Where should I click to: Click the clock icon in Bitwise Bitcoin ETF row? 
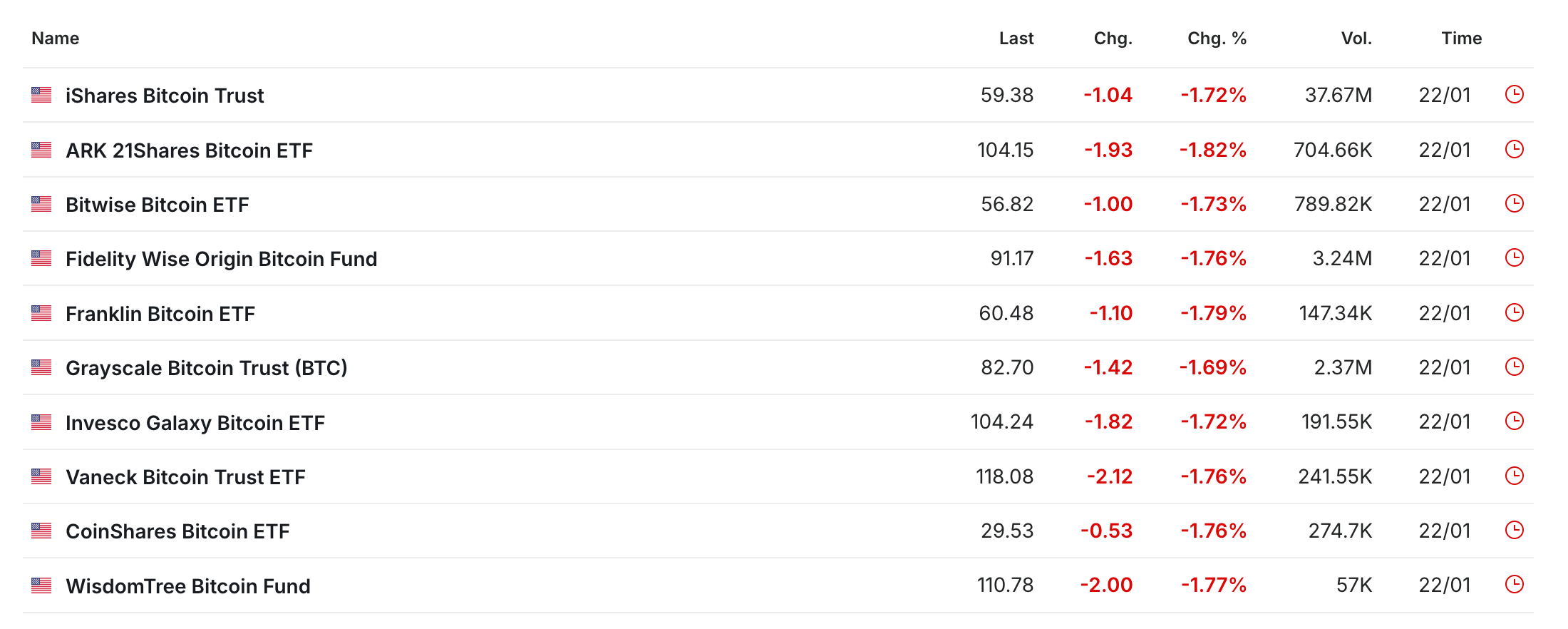(1514, 203)
